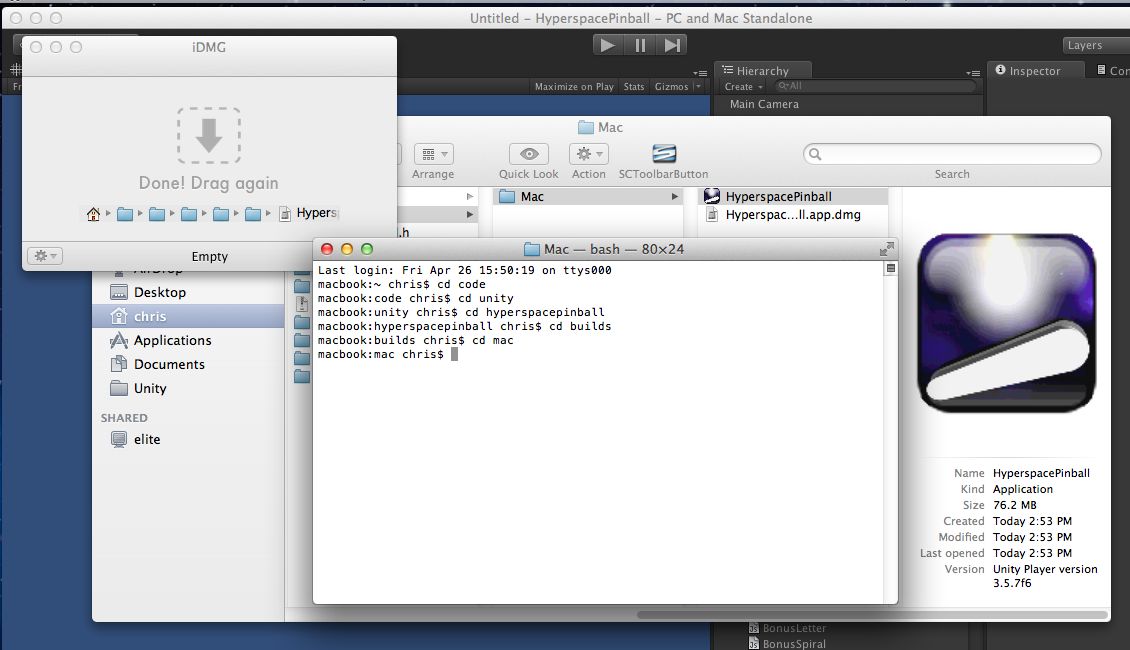Click the Quick Look eye button

(529, 154)
